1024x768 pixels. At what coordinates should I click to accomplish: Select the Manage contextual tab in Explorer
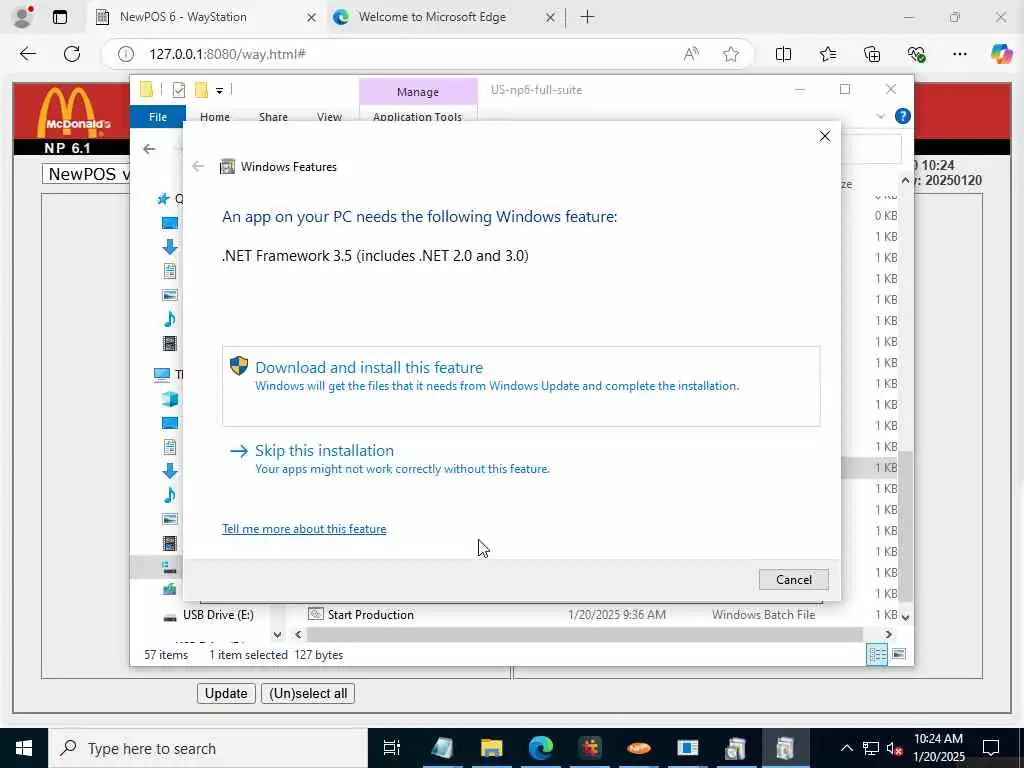tap(418, 92)
